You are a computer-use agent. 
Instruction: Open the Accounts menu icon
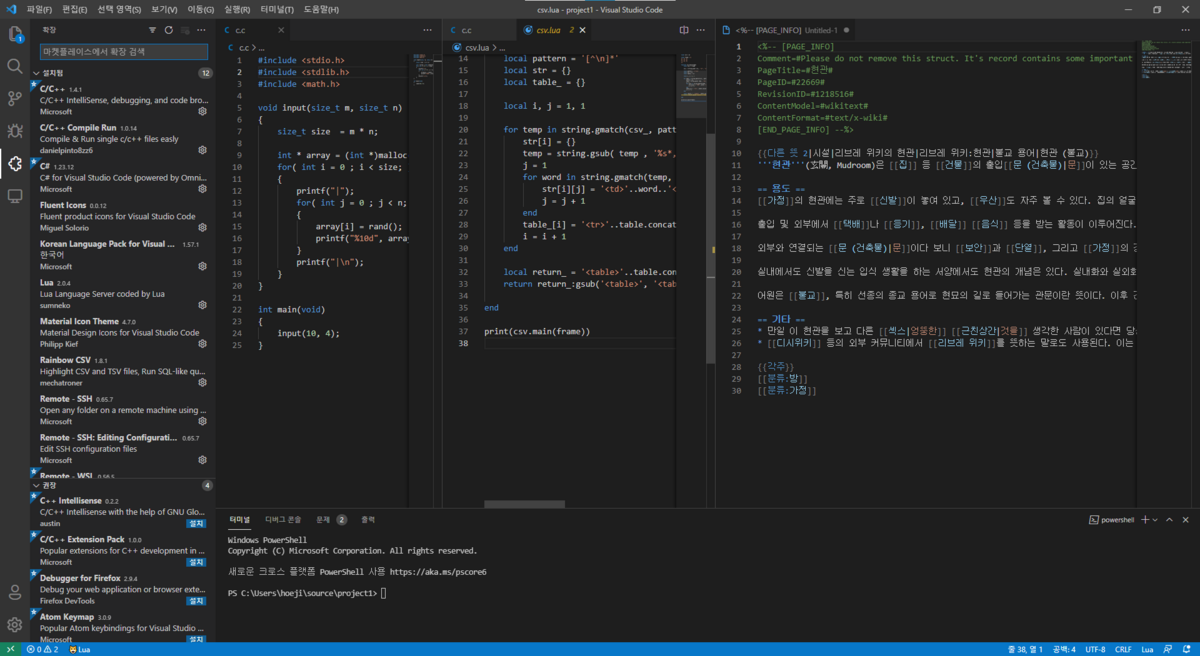(15, 592)
